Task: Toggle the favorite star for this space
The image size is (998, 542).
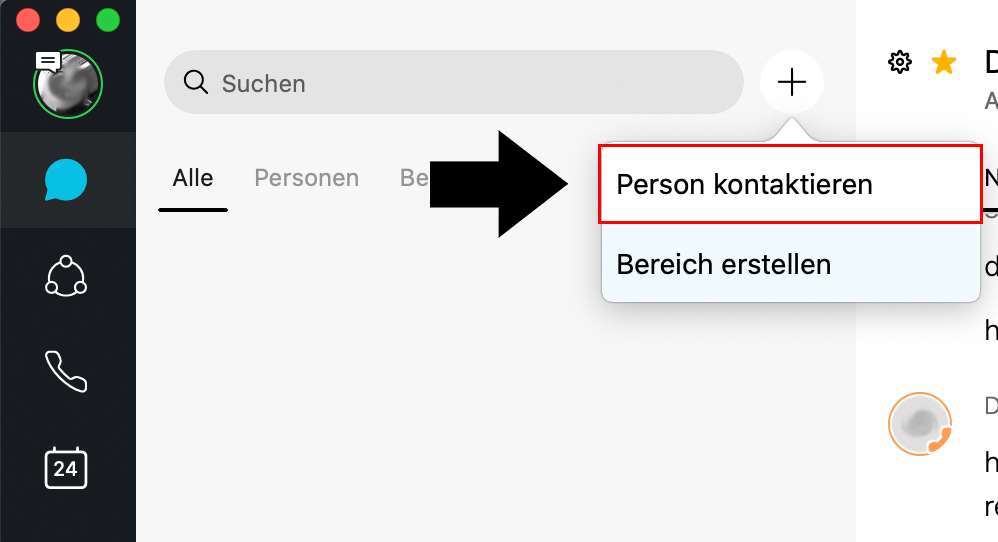Action: [943, 63]
